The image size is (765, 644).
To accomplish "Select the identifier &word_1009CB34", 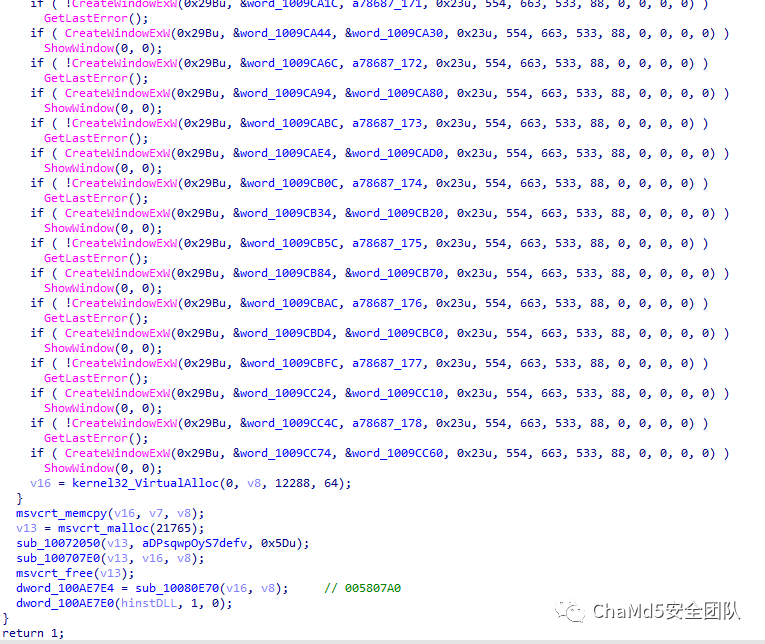I will [282, 213].
